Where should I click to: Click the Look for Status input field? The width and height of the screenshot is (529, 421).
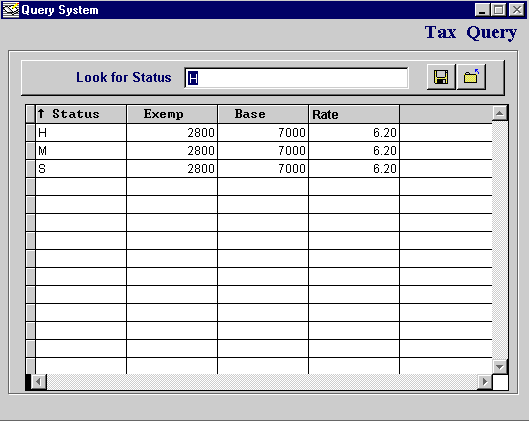pos(296,78)
